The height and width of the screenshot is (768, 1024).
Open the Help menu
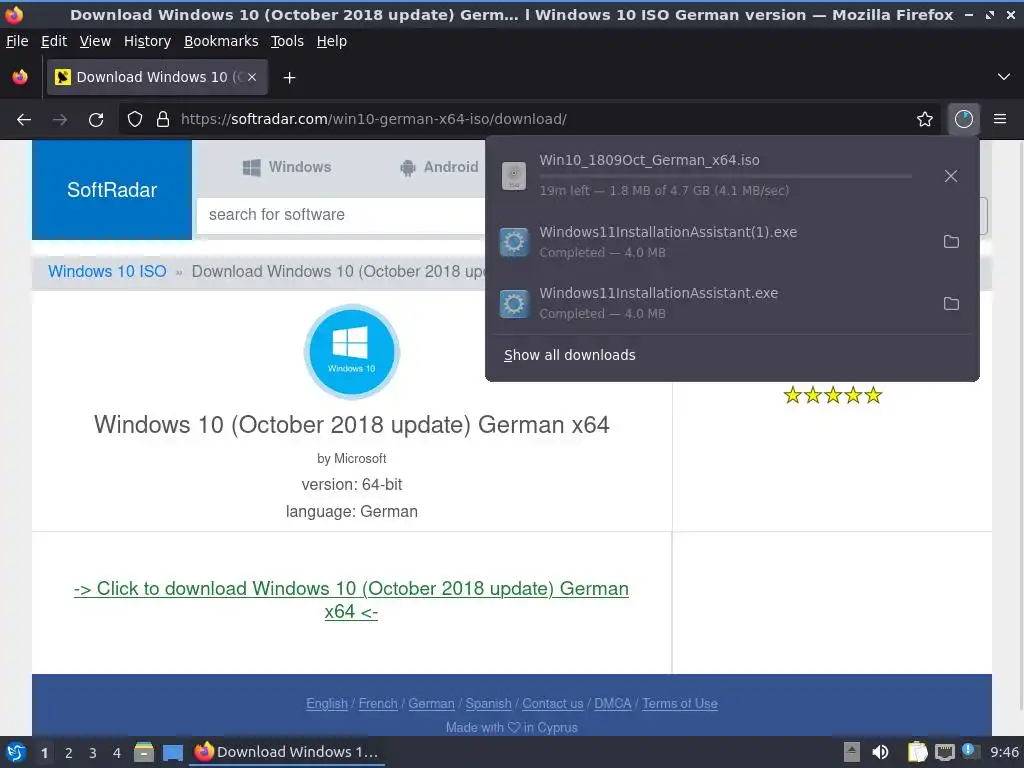coord(331,41)
